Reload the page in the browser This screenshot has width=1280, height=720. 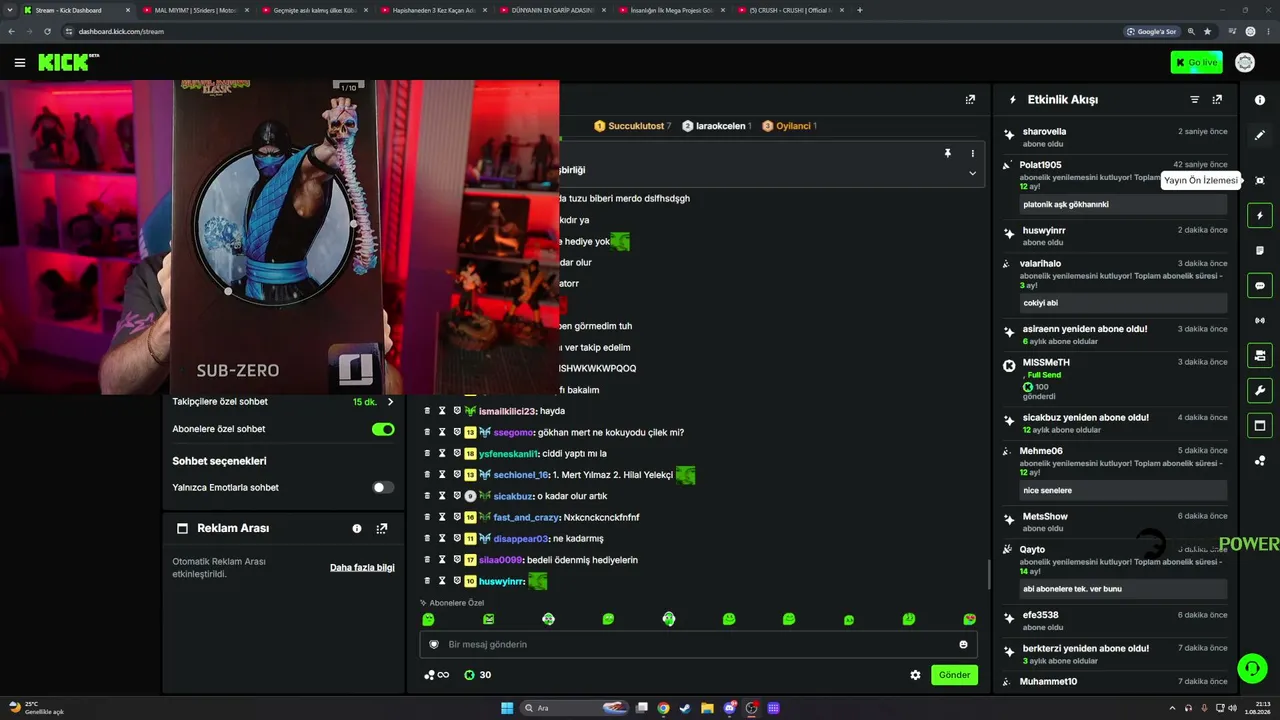tap(47, 31)
